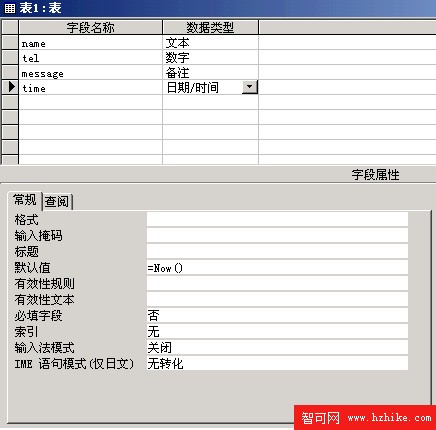Click the 默认值 property label
Image resolution: width=436 pixels, height=430 pixels.
tap(32, 267)
